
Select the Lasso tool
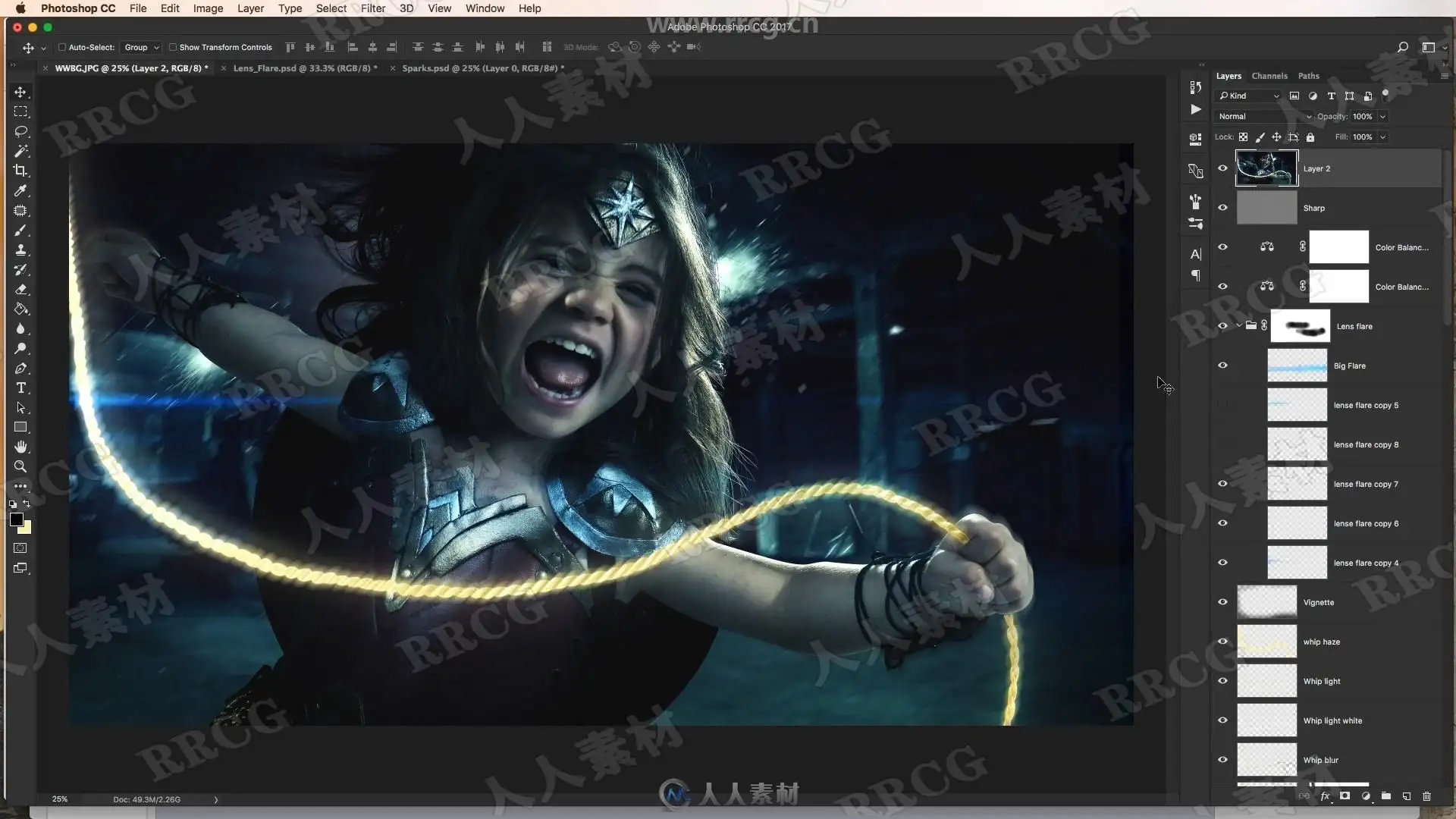click(x=20, y=131)
